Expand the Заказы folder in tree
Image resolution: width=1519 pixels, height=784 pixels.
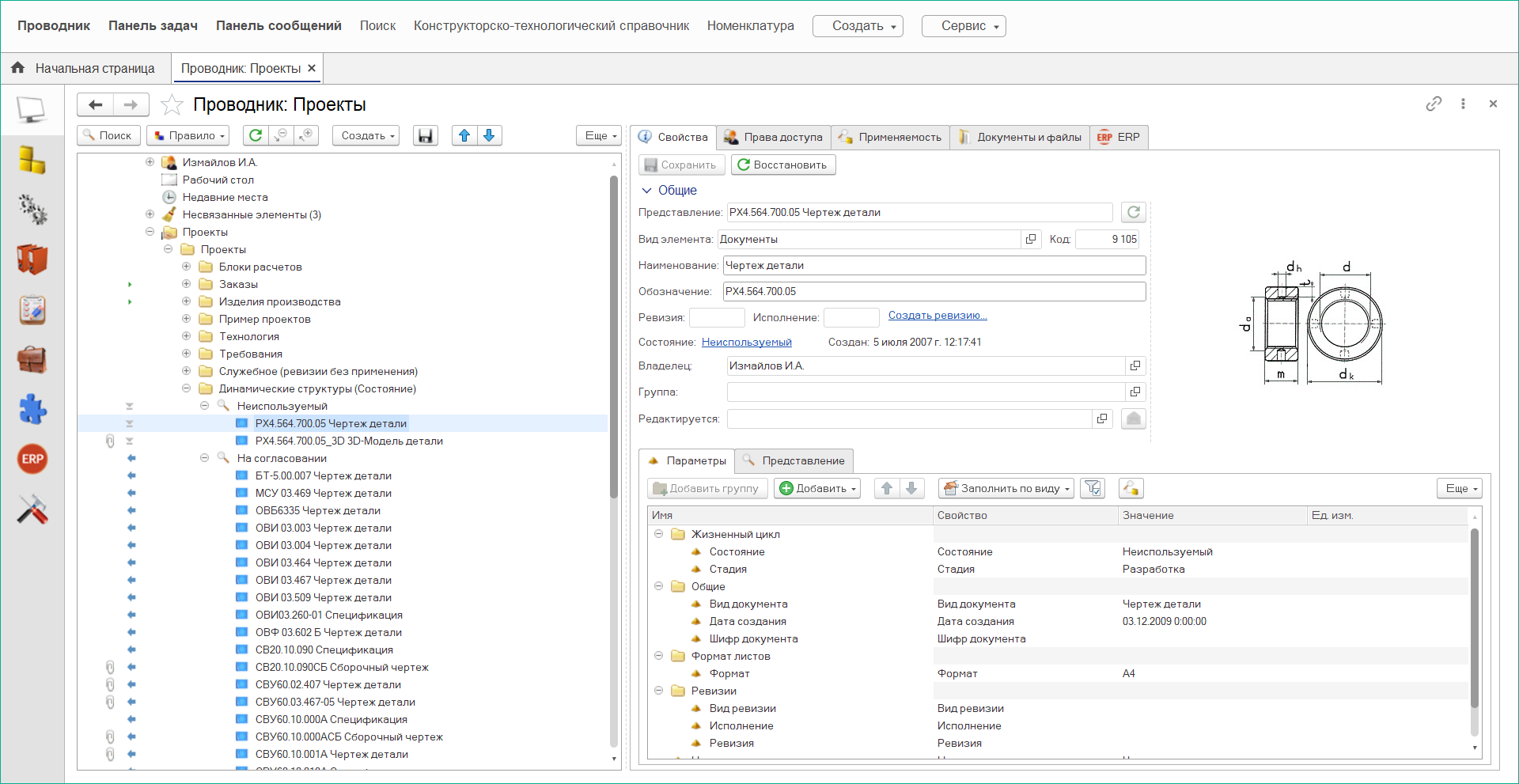[186, 284]
